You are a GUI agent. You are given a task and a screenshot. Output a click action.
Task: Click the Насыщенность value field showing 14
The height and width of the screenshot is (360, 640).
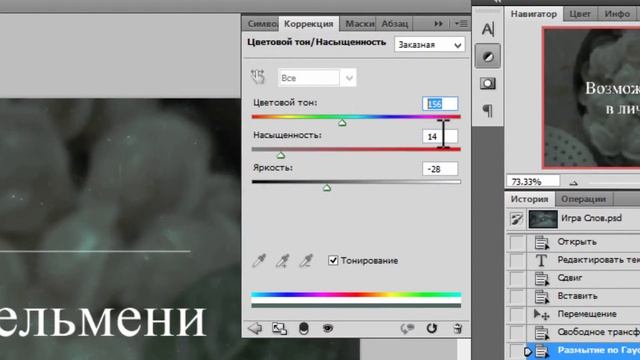click(440, 136)
